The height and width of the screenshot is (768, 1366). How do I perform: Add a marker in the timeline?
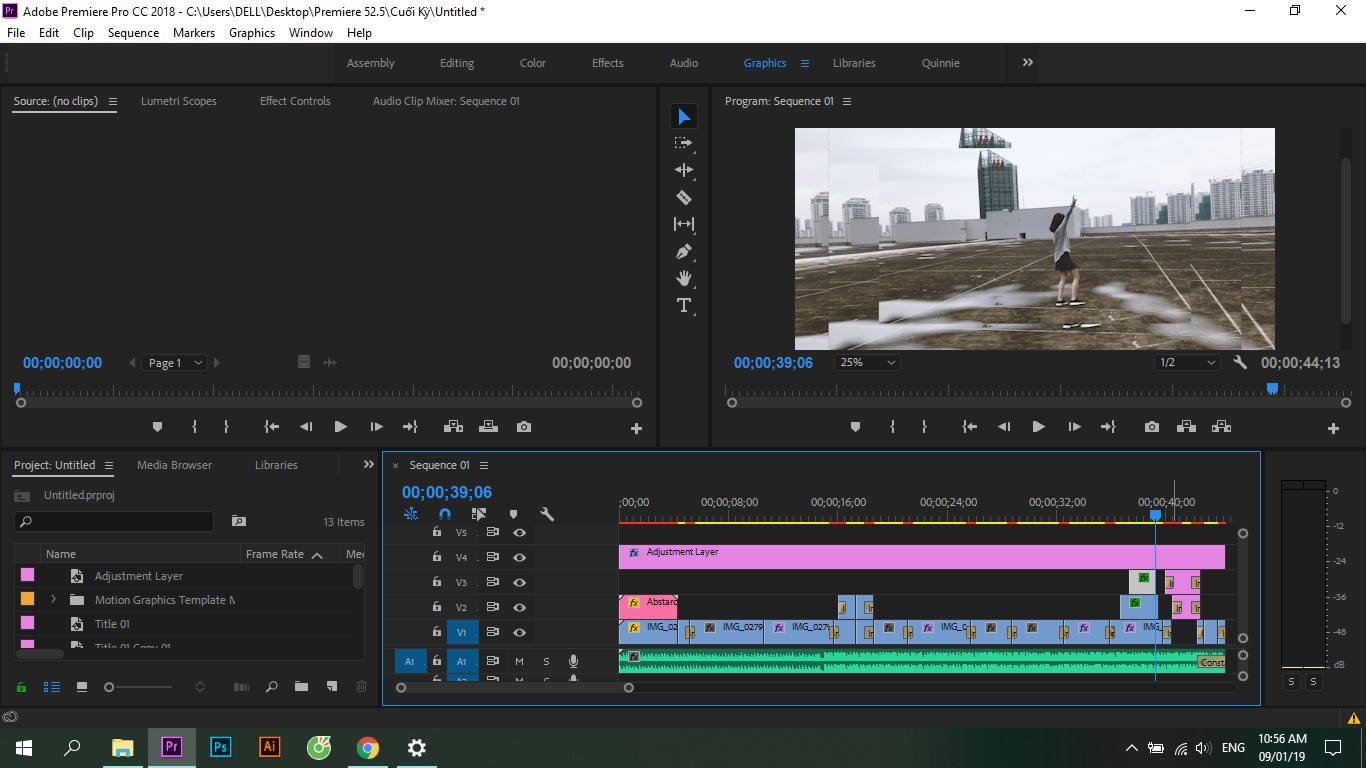pyautogui.click(x=513, y=514)
